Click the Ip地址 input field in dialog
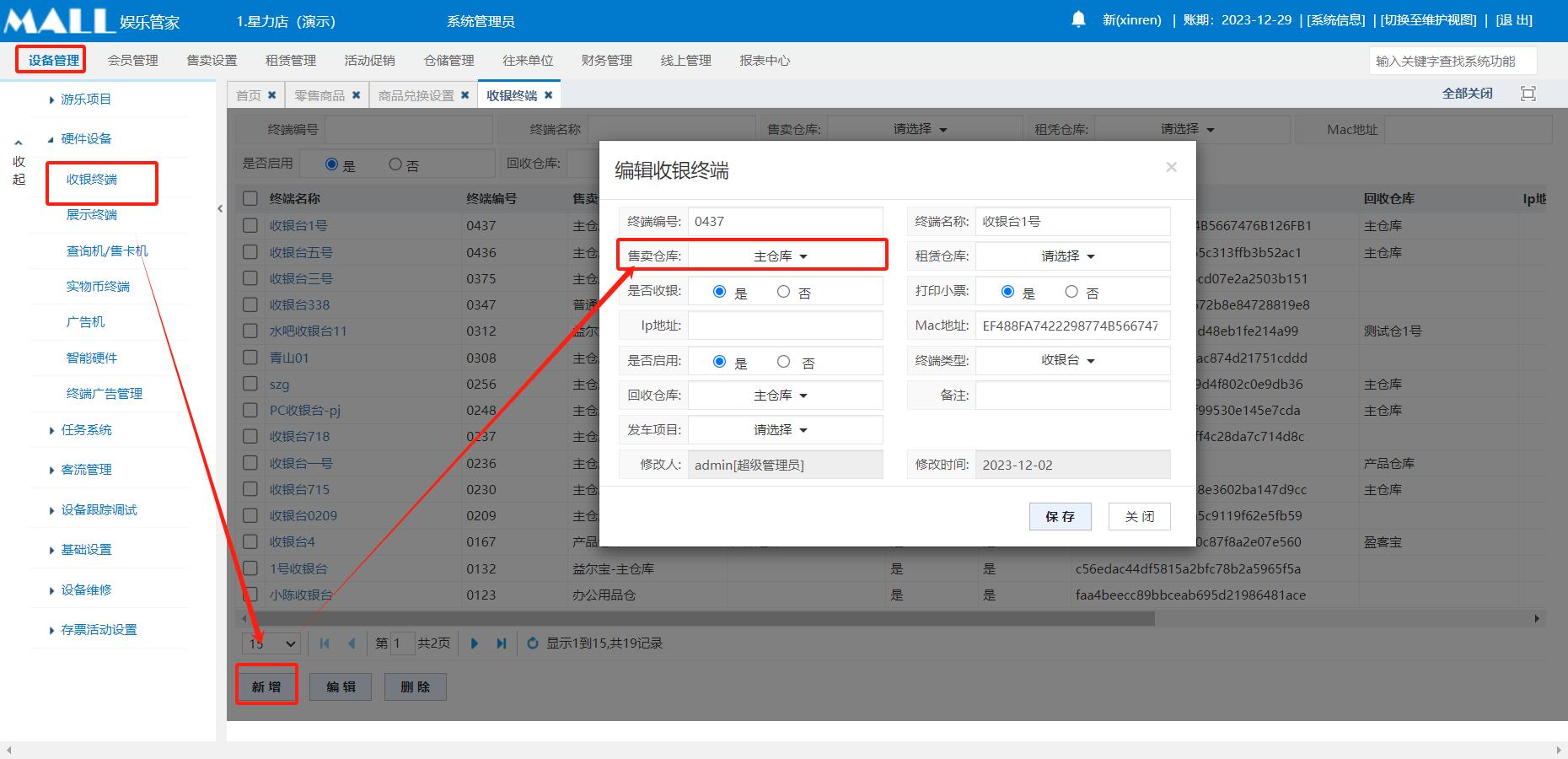The image size is (1568, 759). (786, 326)
